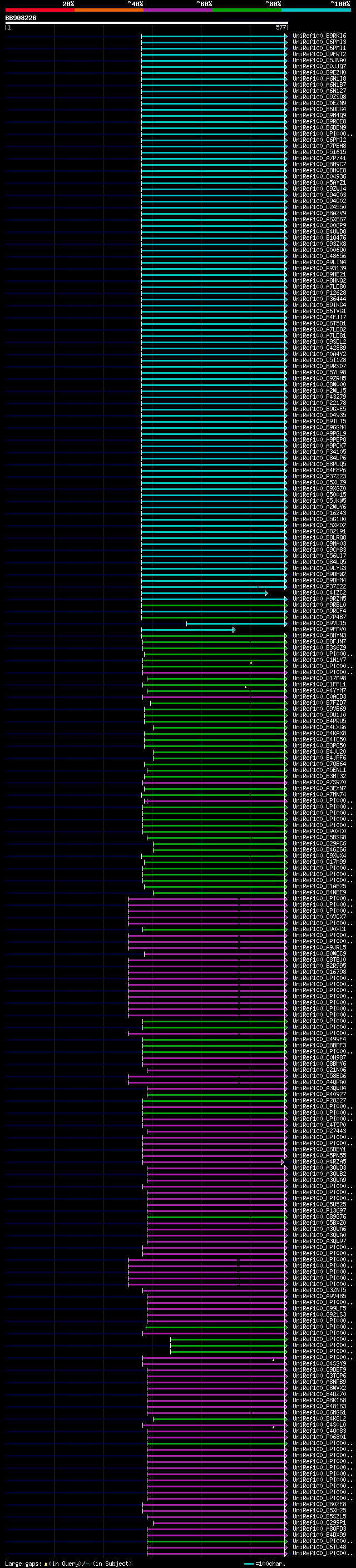356x1568 pixels.
Task: Click the UniRef100_Q6PMI2 label
Action: (x=319, y=140)
